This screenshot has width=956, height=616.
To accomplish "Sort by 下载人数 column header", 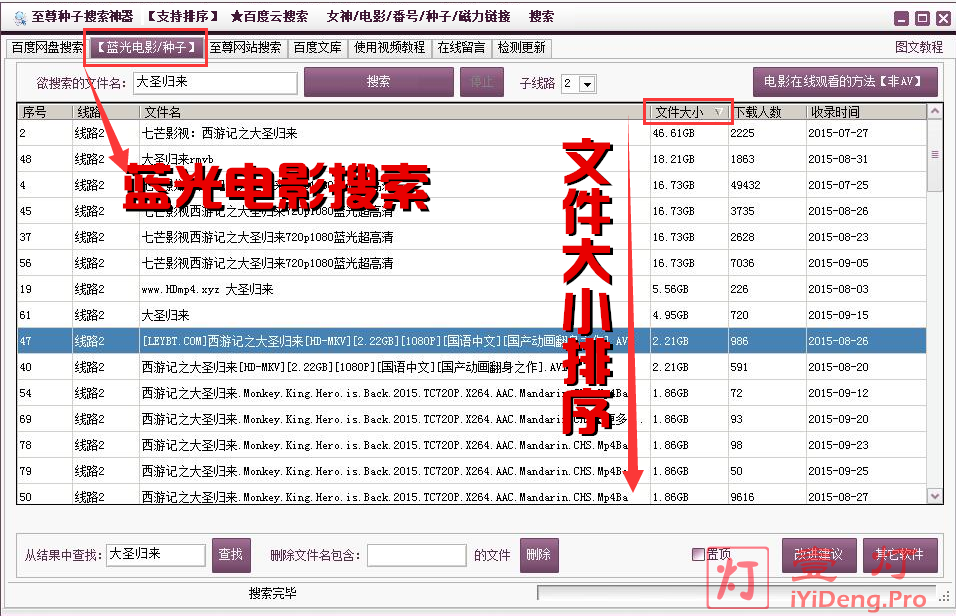I will pos(767,112).
